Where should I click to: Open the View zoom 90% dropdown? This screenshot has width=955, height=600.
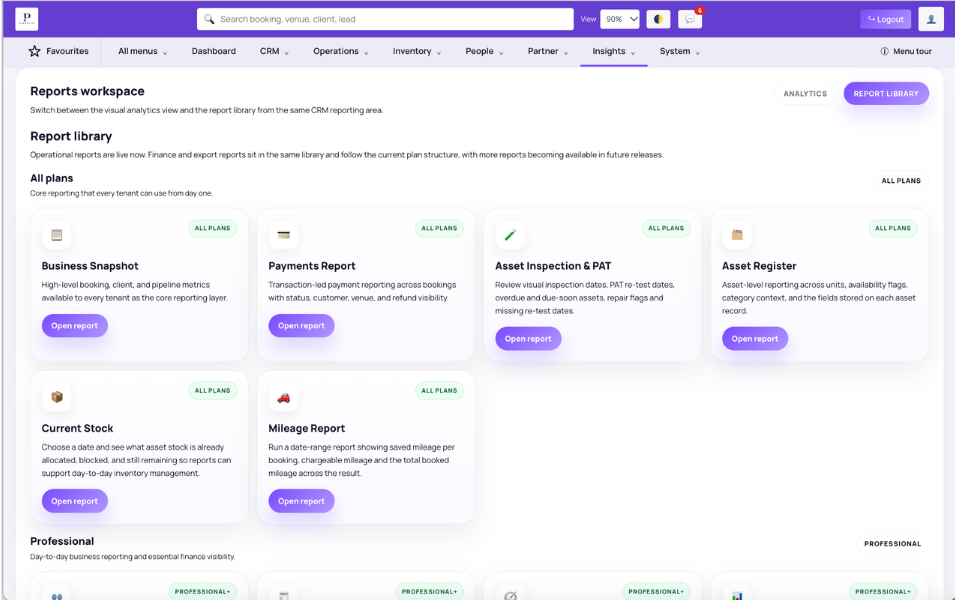619,19
